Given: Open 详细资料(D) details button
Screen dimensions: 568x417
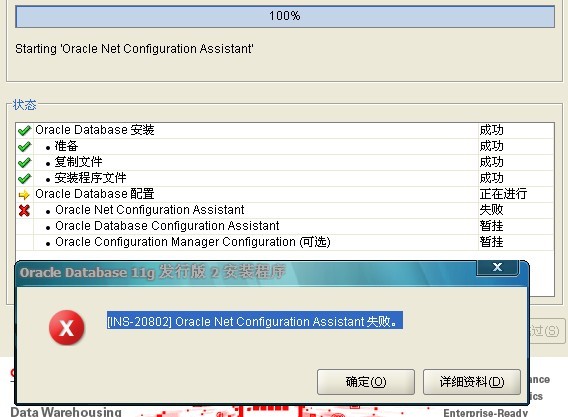Looking at the screenshot, I should click(x=472, y=382).
